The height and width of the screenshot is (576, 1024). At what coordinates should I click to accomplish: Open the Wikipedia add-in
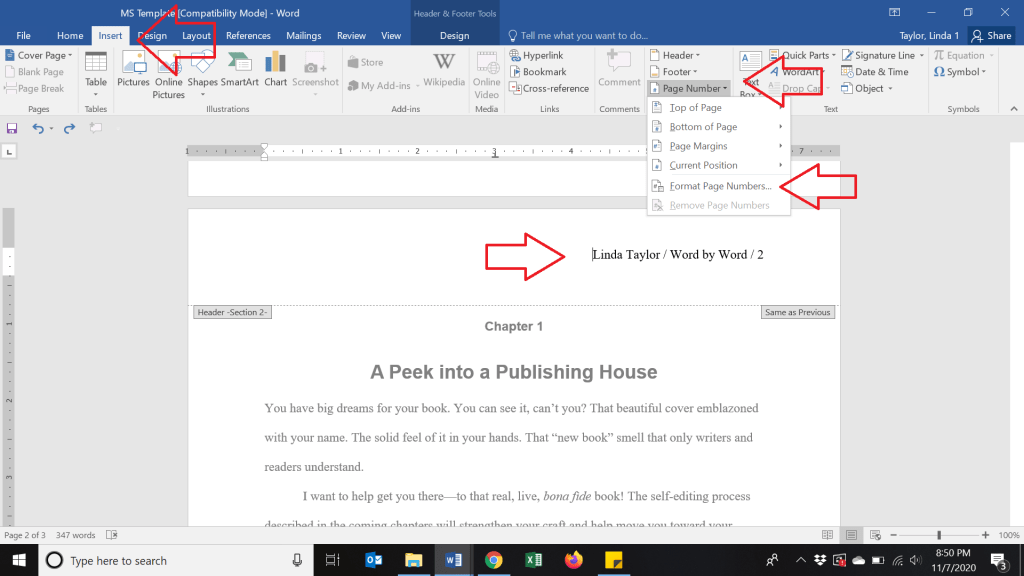point(443,69)
